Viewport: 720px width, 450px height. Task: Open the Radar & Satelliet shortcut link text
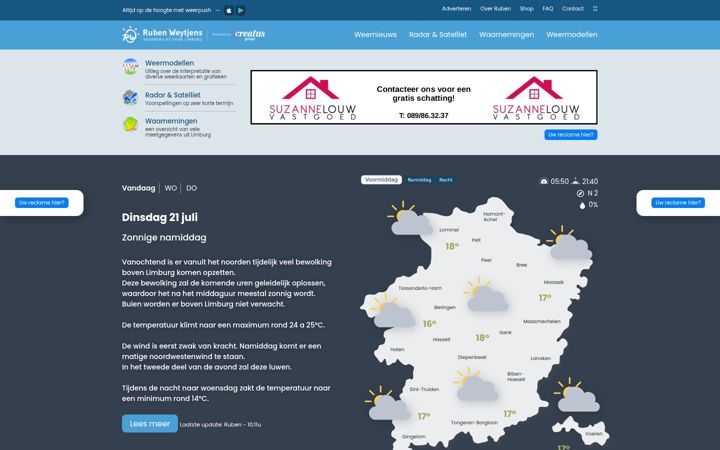(x=173, y=95)
